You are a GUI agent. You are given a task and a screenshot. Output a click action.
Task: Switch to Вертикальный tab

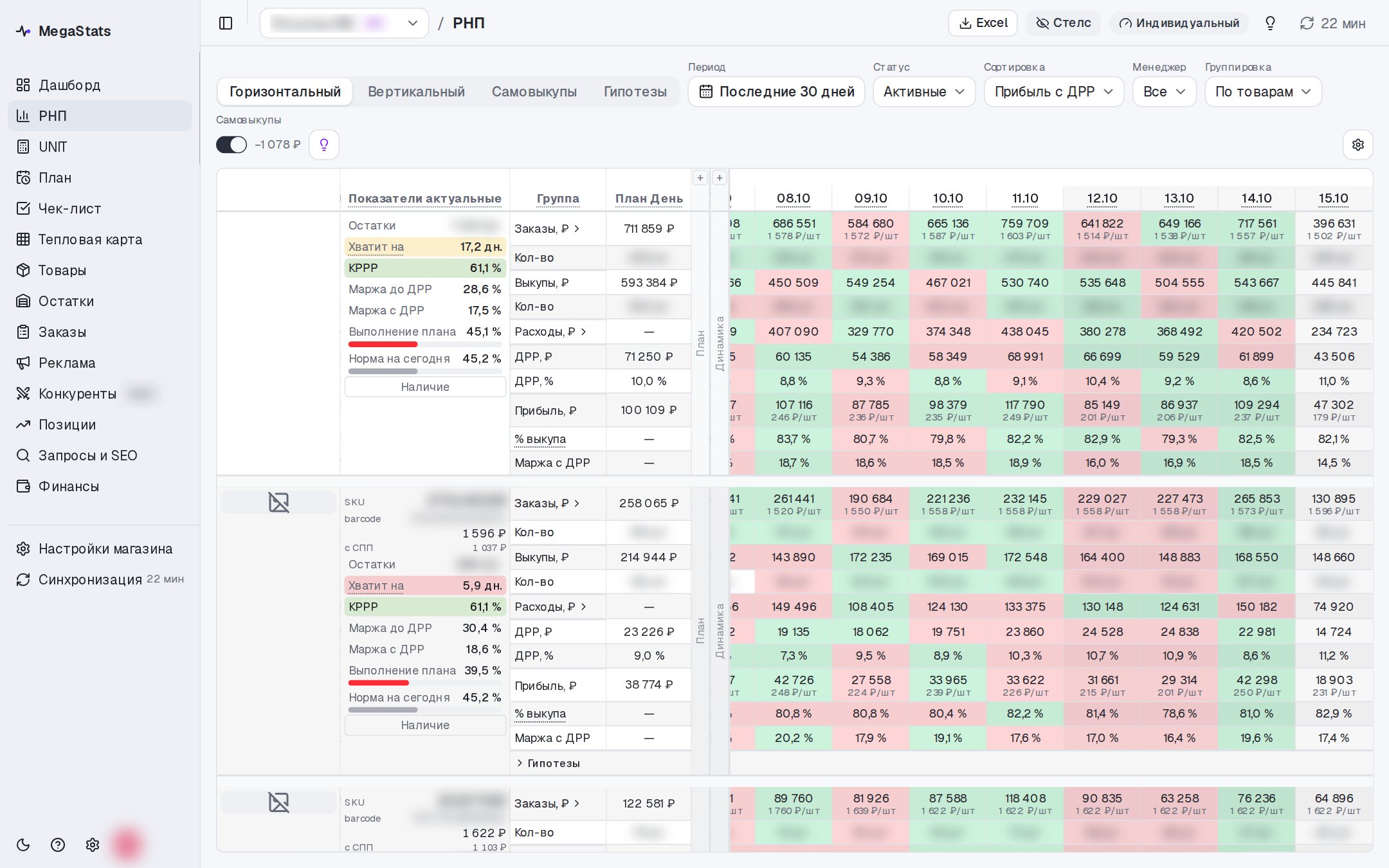coord(416,91)
